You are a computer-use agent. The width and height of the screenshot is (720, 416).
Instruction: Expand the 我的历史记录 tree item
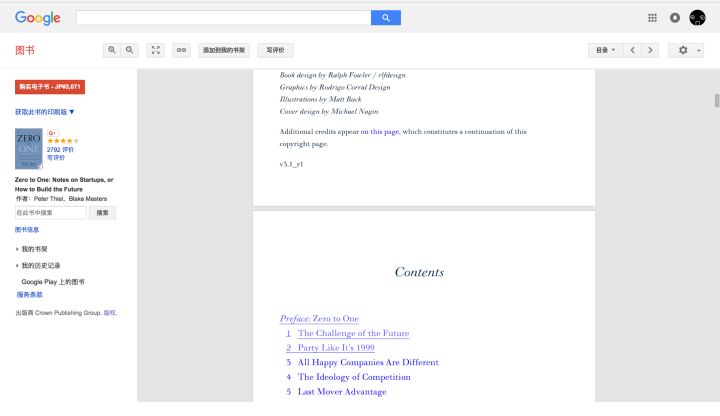[38, 265]
